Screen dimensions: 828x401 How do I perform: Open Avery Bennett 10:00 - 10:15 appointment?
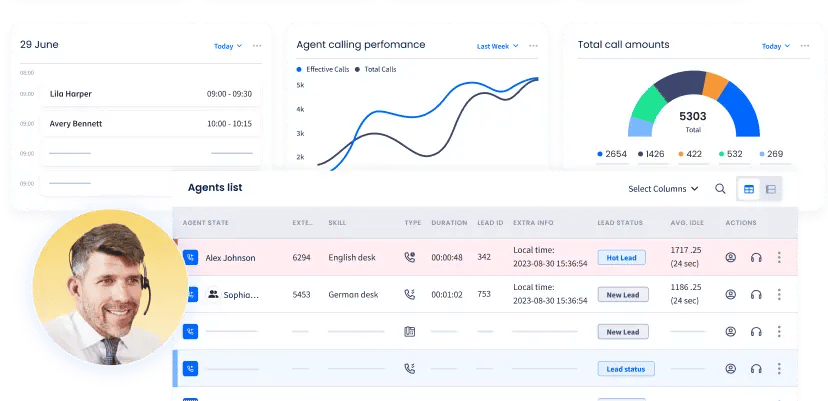pyautogui.click(x=150, y=124)
